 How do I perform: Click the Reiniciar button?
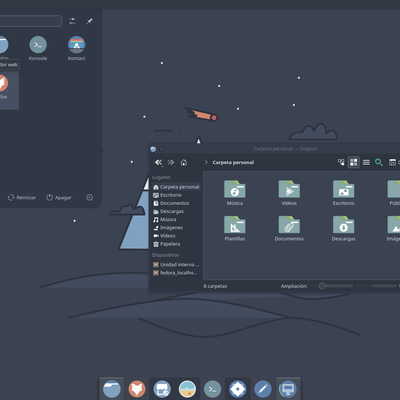coord(22,198)
